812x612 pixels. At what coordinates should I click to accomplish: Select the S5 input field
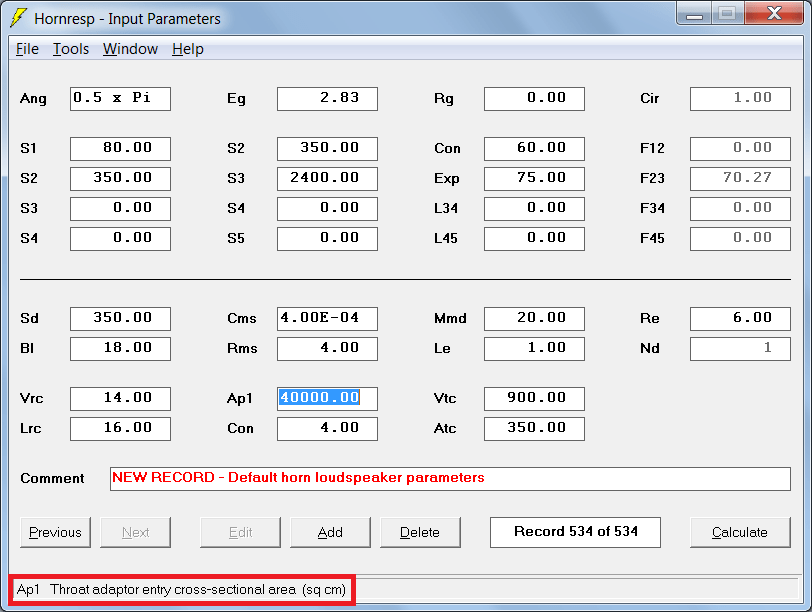click(327, 239)
